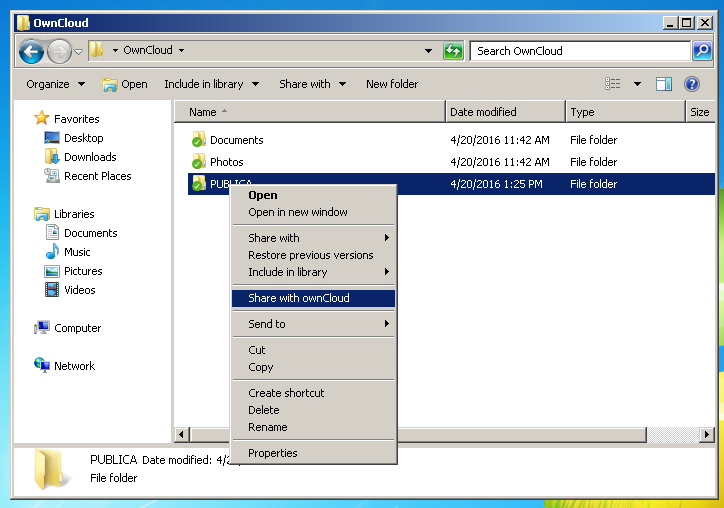Click the Libraries icon in navigation pane
This screenshot has height=508, width=724.
pos(42,214)
